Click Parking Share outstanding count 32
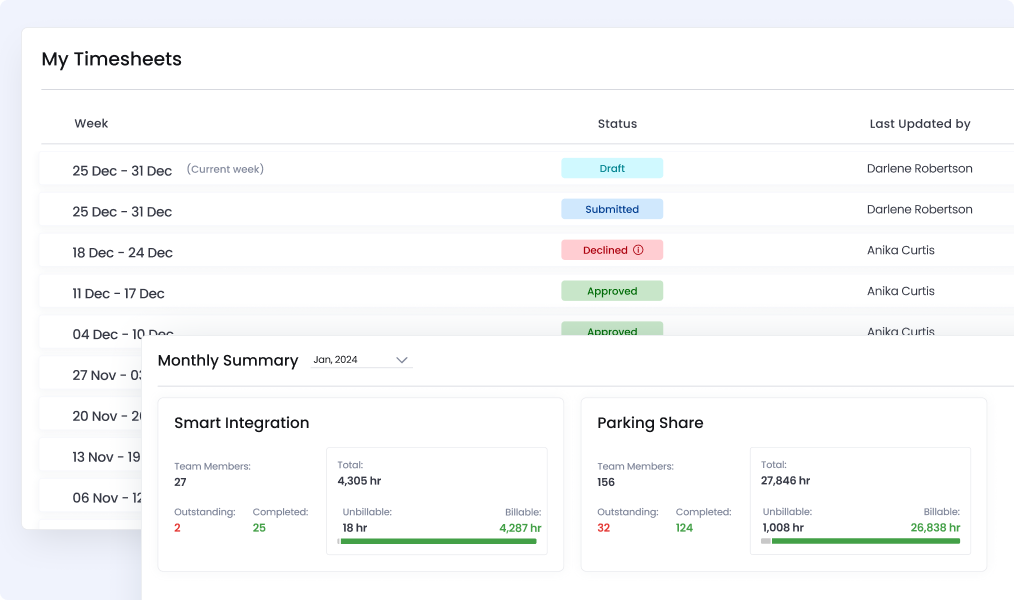 (x=604, y=528)
